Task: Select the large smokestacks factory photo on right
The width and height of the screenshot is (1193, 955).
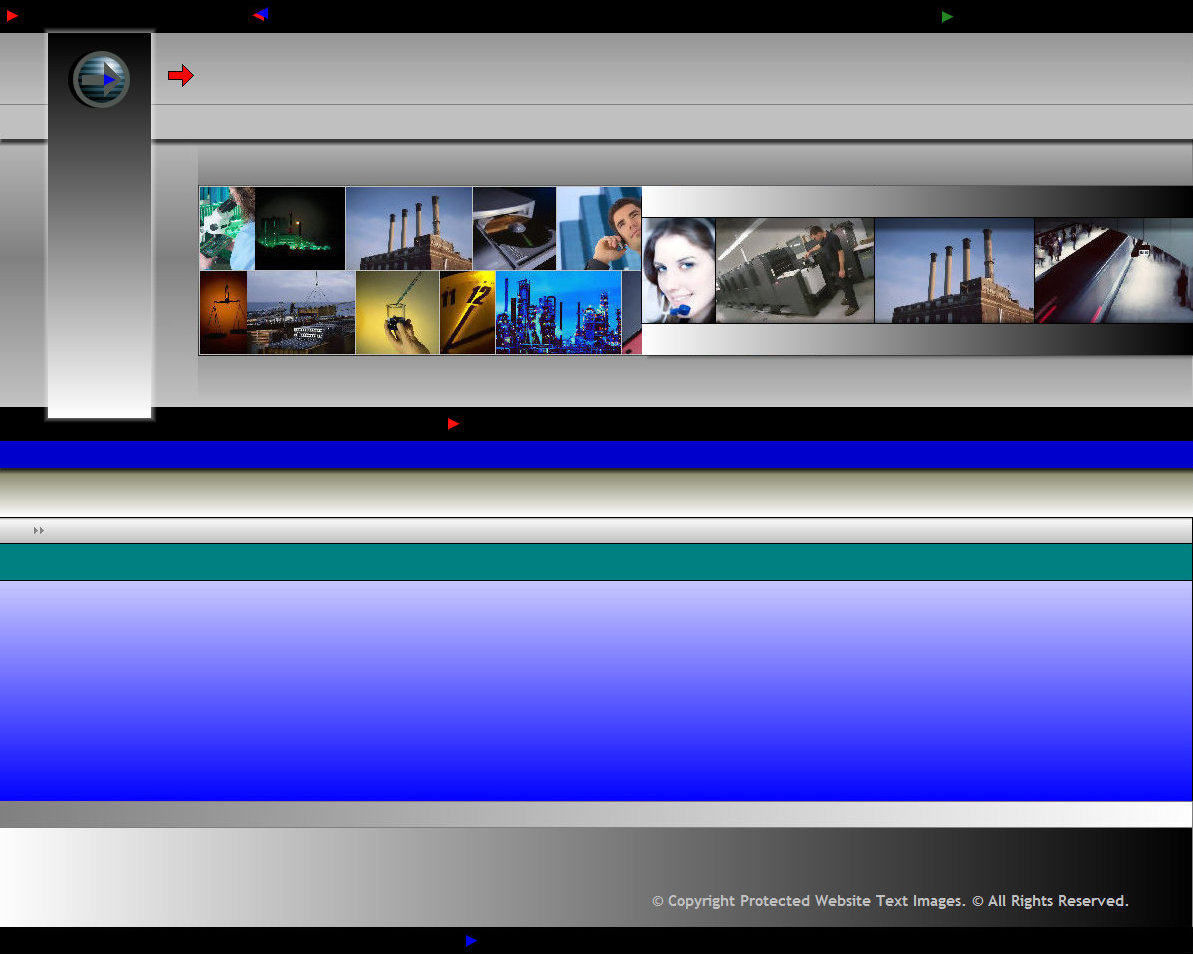Action: coord(954,271)
